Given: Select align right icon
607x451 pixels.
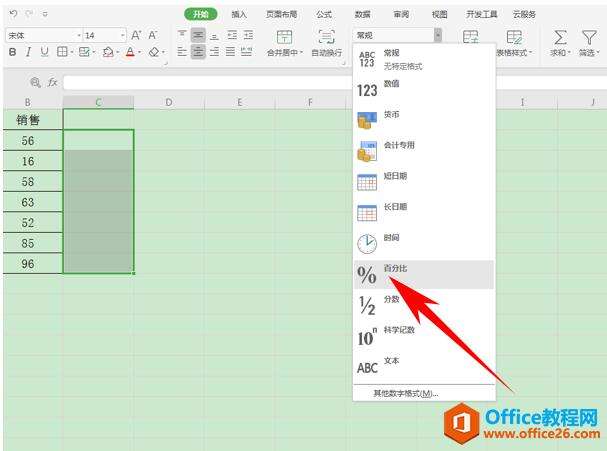Looking at the screenshot, I should pyautogui.click(x=214, y=51).
